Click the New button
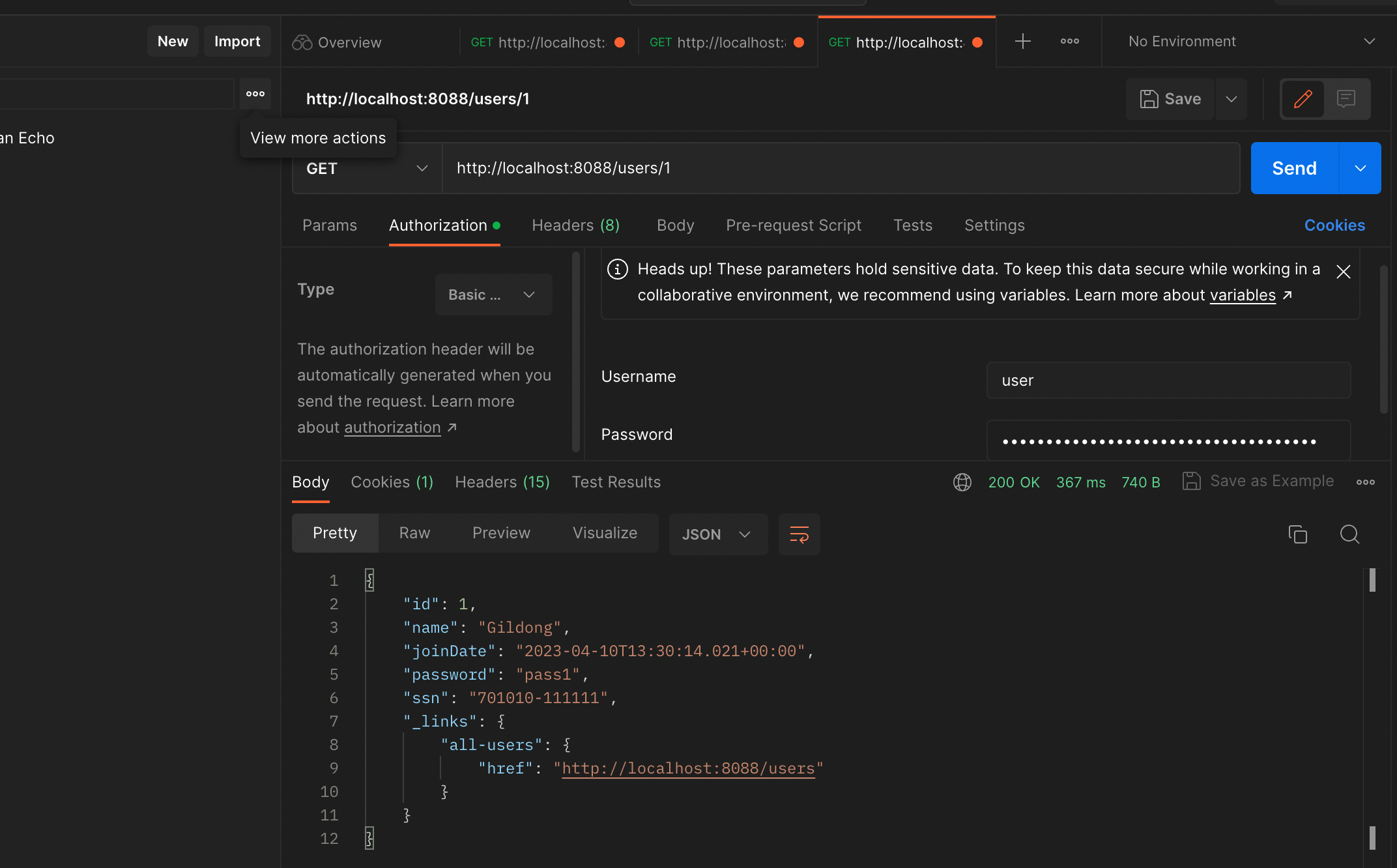The height and width of the screenshot is (868, 1397). pos(173,41)
